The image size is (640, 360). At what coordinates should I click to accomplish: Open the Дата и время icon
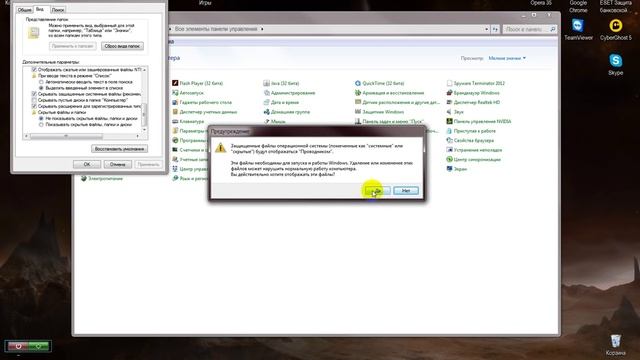pos(281,102)
